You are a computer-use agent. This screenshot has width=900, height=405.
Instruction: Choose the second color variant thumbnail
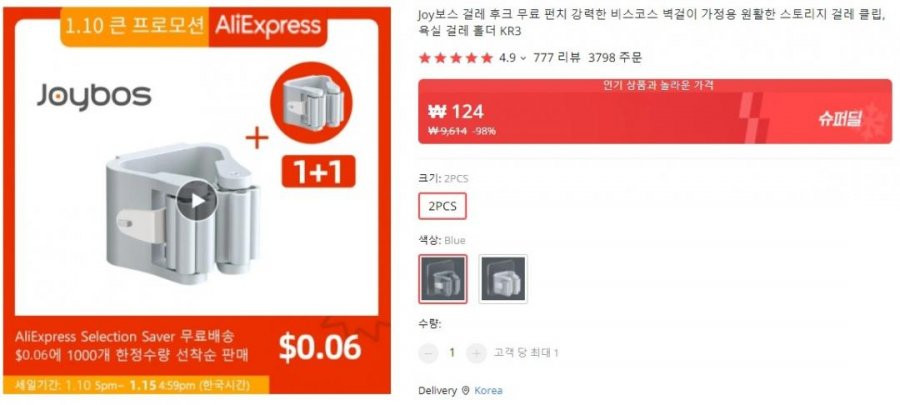(503, 279)
